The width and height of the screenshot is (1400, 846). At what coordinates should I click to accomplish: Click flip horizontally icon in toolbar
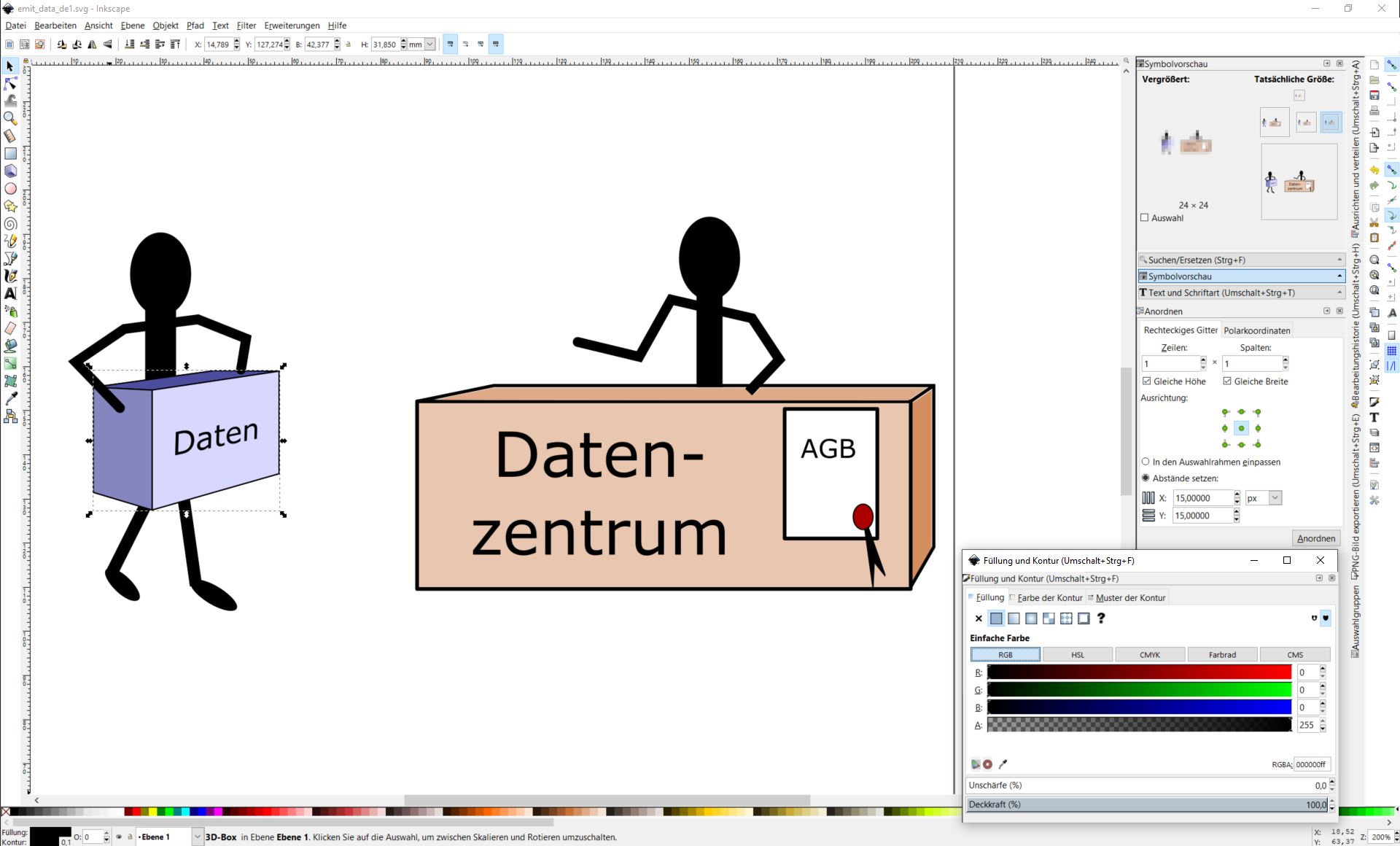[x=92, y=44]
